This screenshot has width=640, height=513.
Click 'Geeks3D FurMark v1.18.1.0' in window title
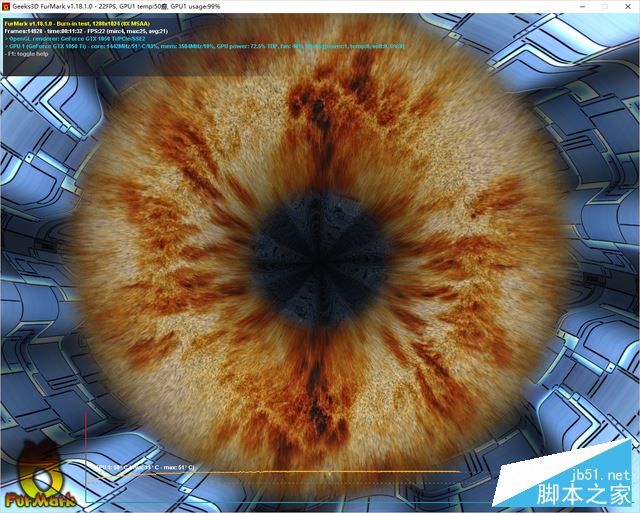(65, 6)
